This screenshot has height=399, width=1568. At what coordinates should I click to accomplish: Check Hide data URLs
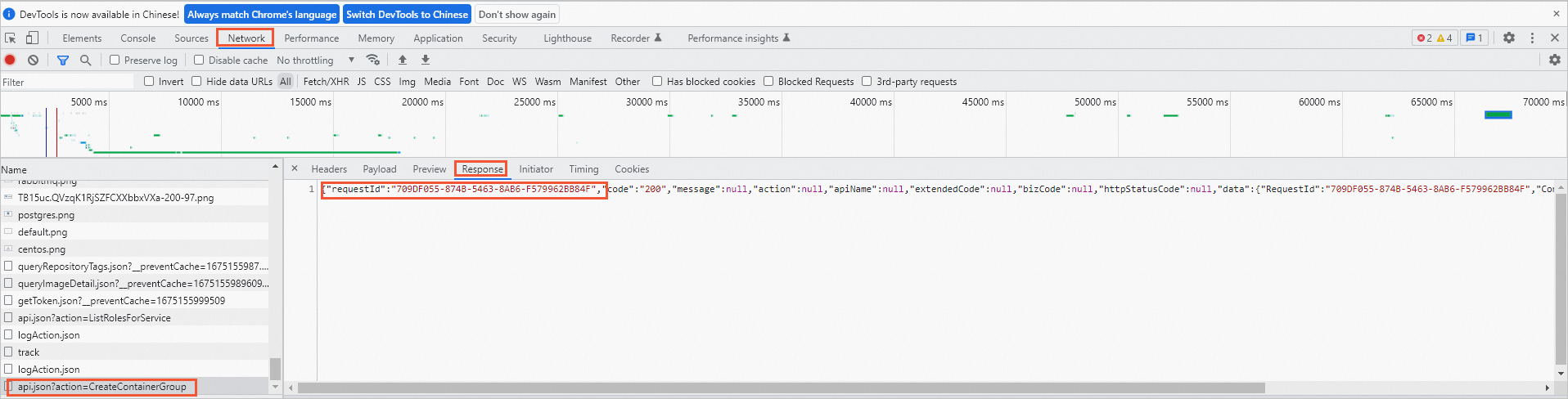(196, 81)
